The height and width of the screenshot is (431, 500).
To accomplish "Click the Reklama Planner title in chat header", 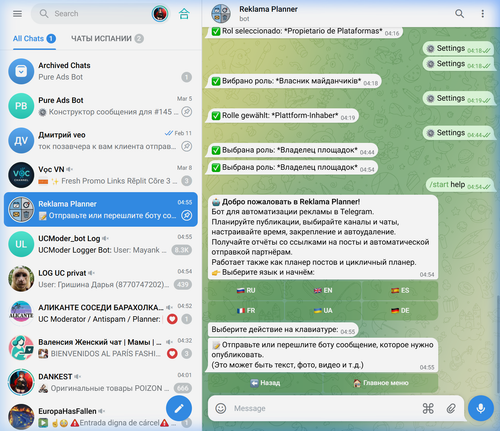I will click(268, 9).
